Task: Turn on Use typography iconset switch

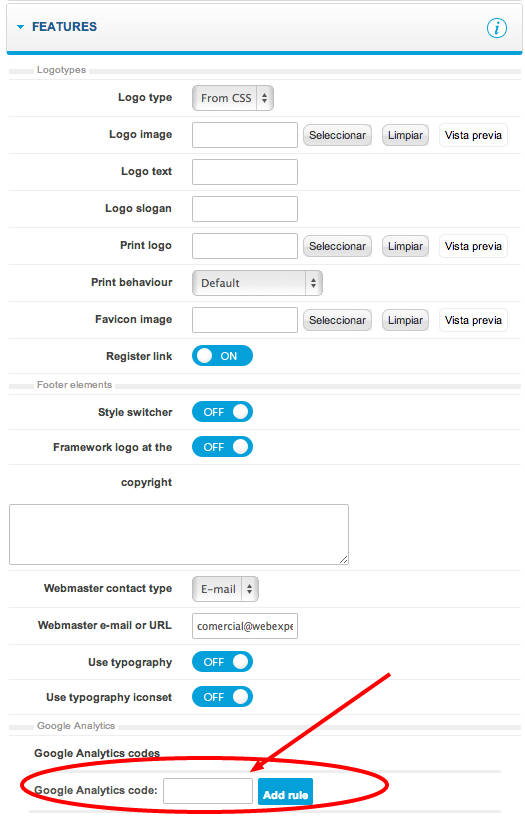Action: click(222, 697)
